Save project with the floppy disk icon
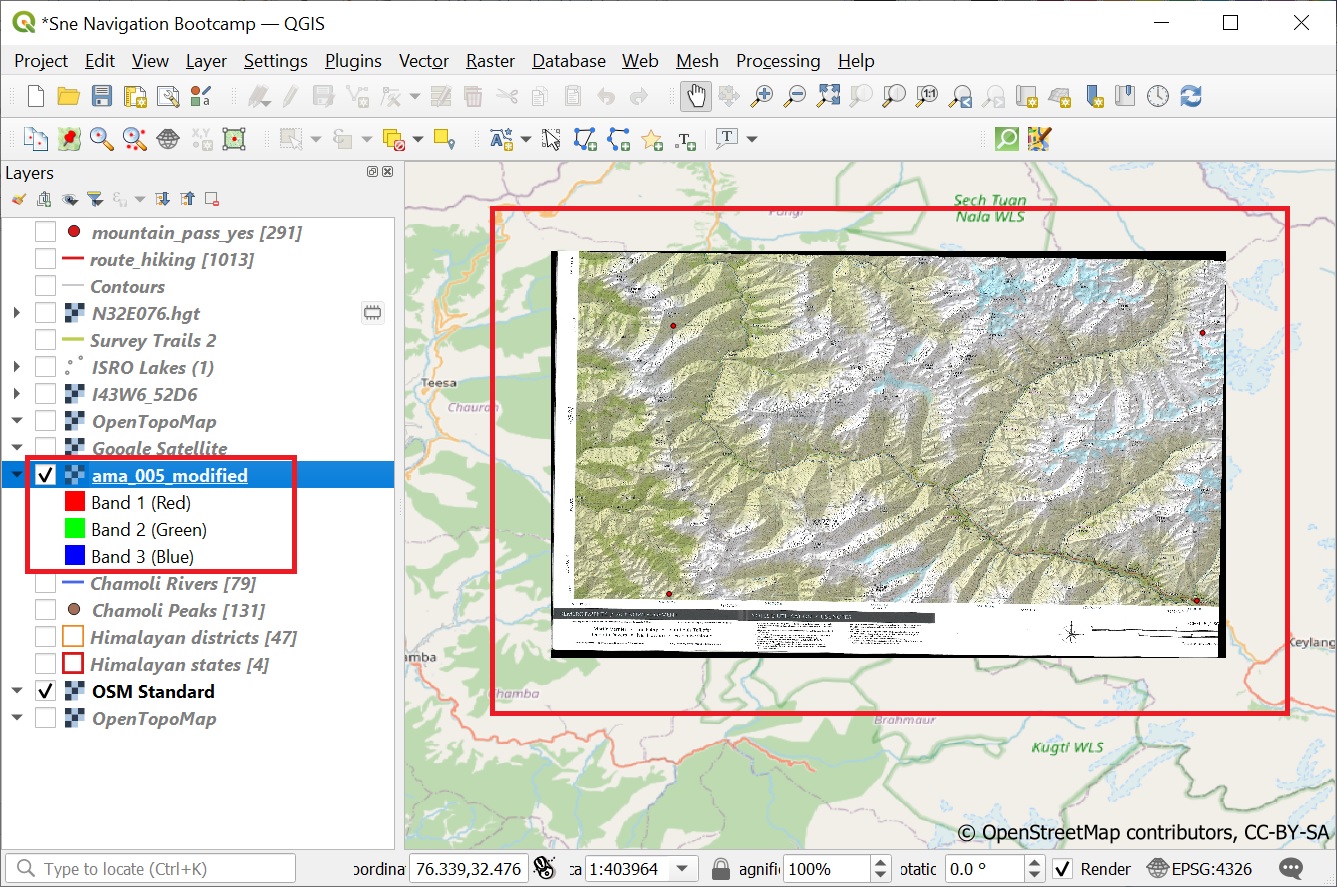Image resolution: width=1337 pixels, height=887 pixels. coord(102,96)
